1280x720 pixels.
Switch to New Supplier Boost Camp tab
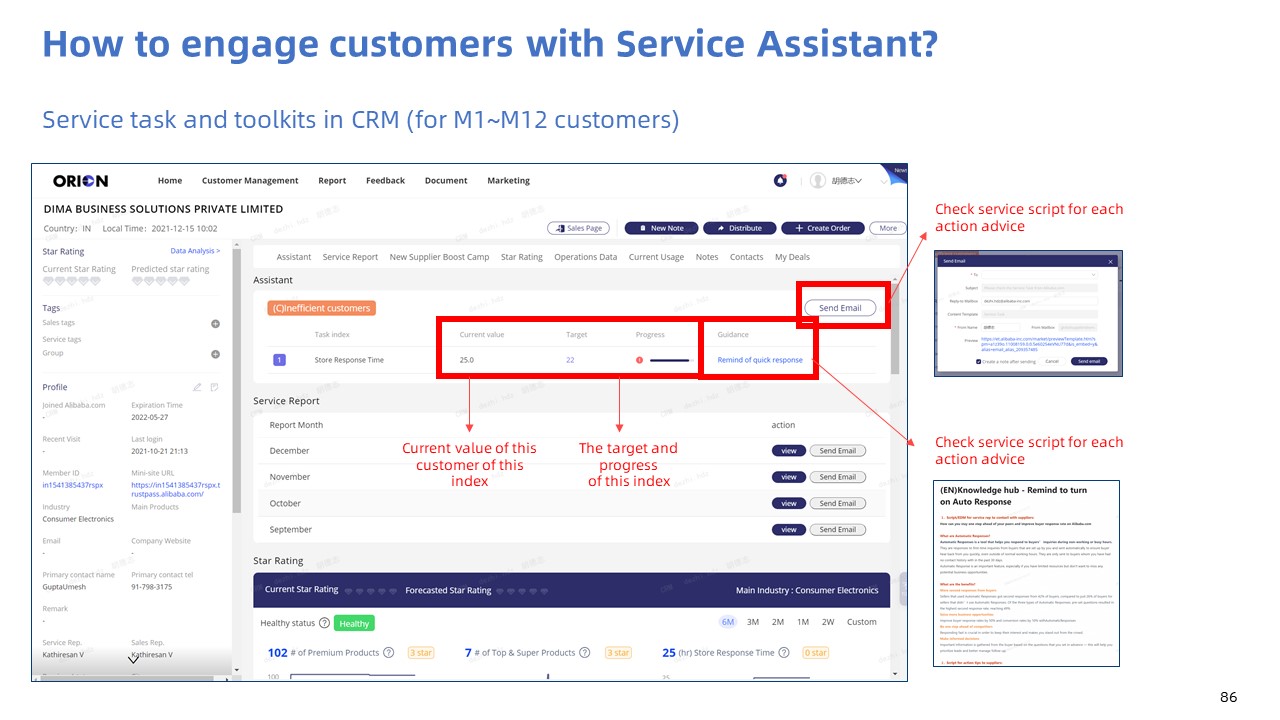[x=439, y=257]
